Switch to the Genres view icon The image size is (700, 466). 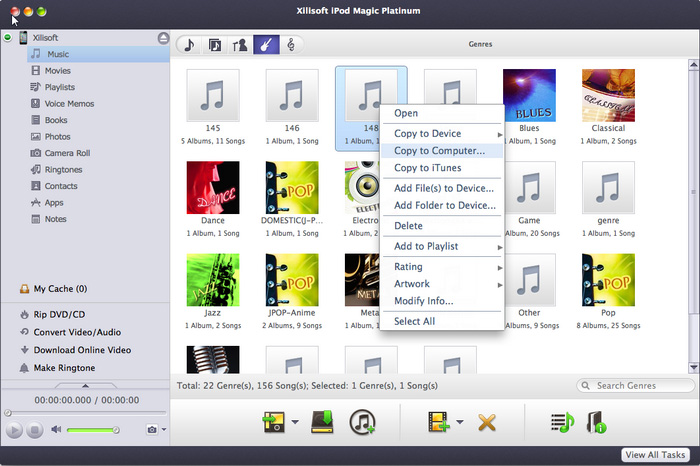266,45
